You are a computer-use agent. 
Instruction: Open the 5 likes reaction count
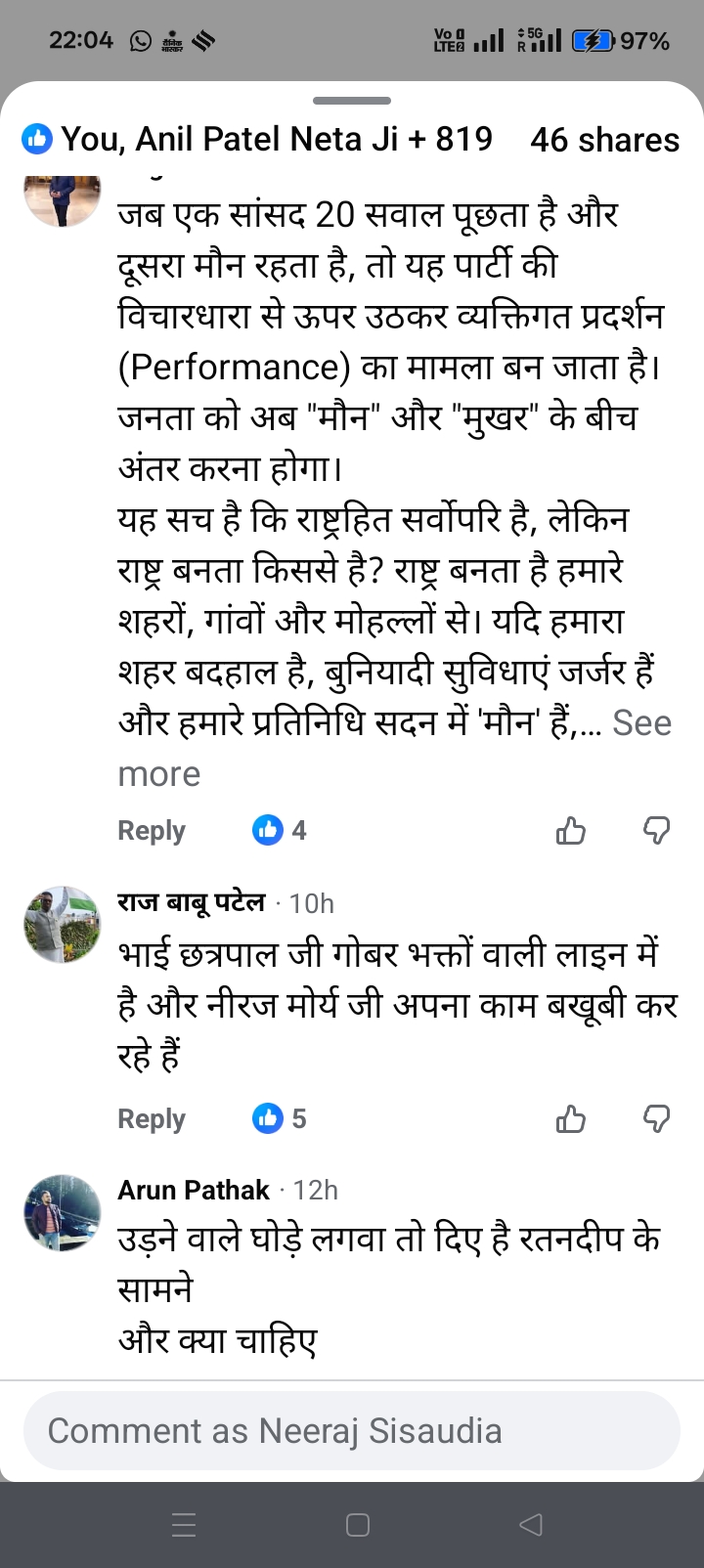tap(280, 1118)
